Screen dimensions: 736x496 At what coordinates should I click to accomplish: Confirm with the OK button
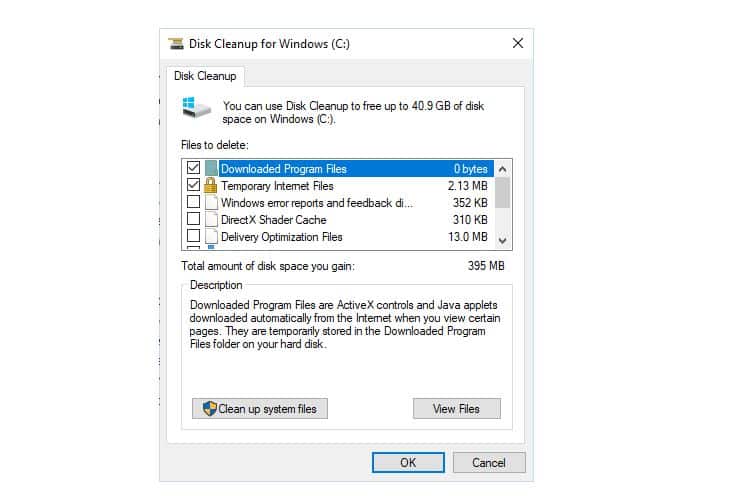(x=408, y=463)
